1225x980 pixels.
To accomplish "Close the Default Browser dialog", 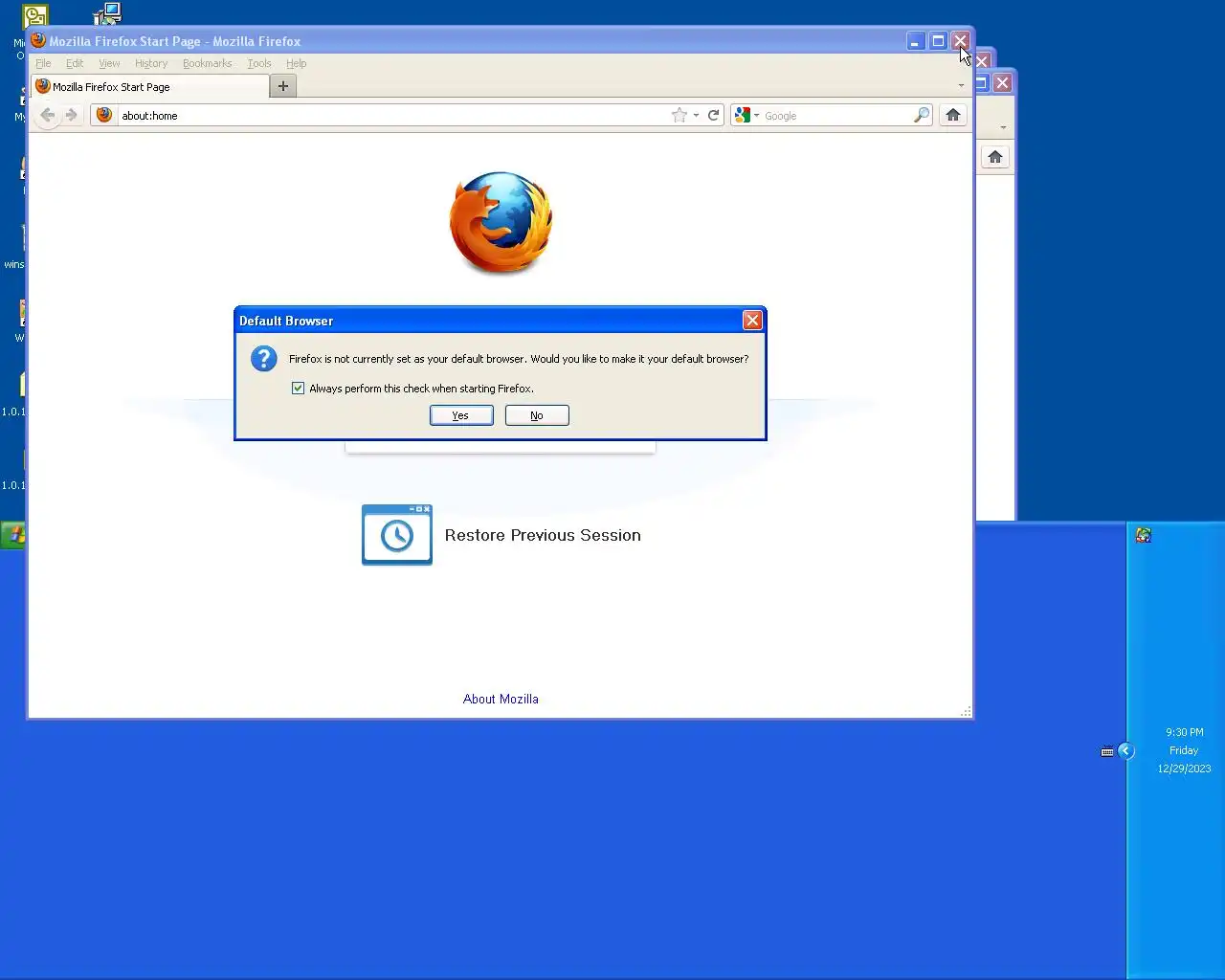I will (x=752, y=321).
